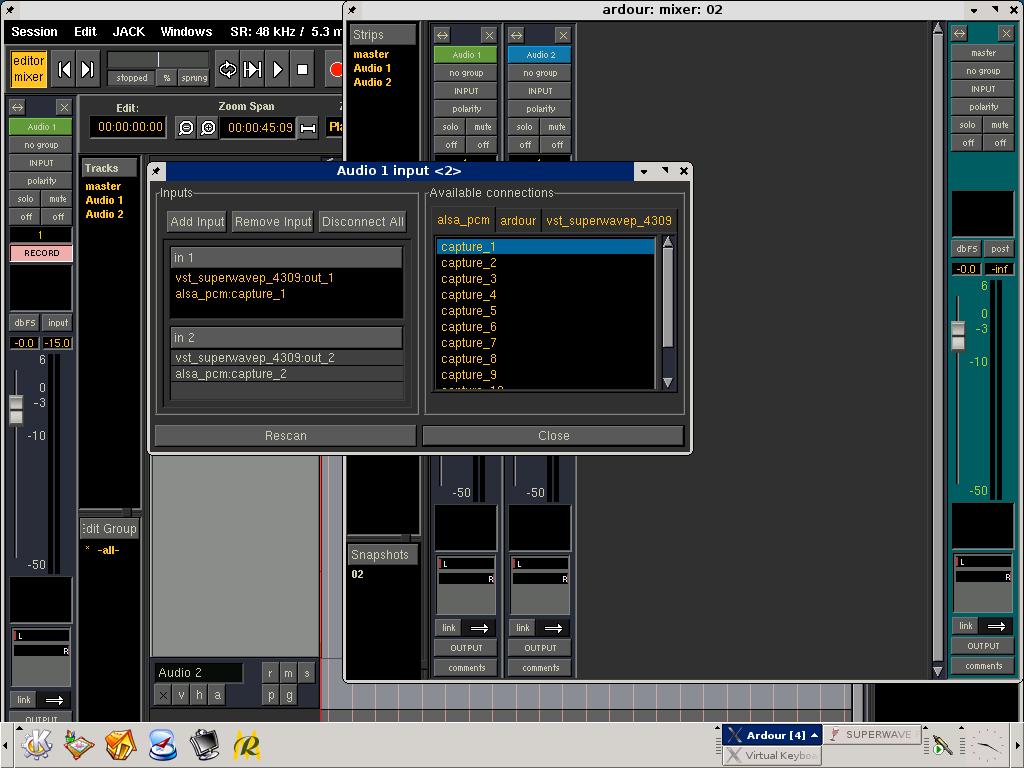Select capture_5 in available connections

[x=545, y=311]
